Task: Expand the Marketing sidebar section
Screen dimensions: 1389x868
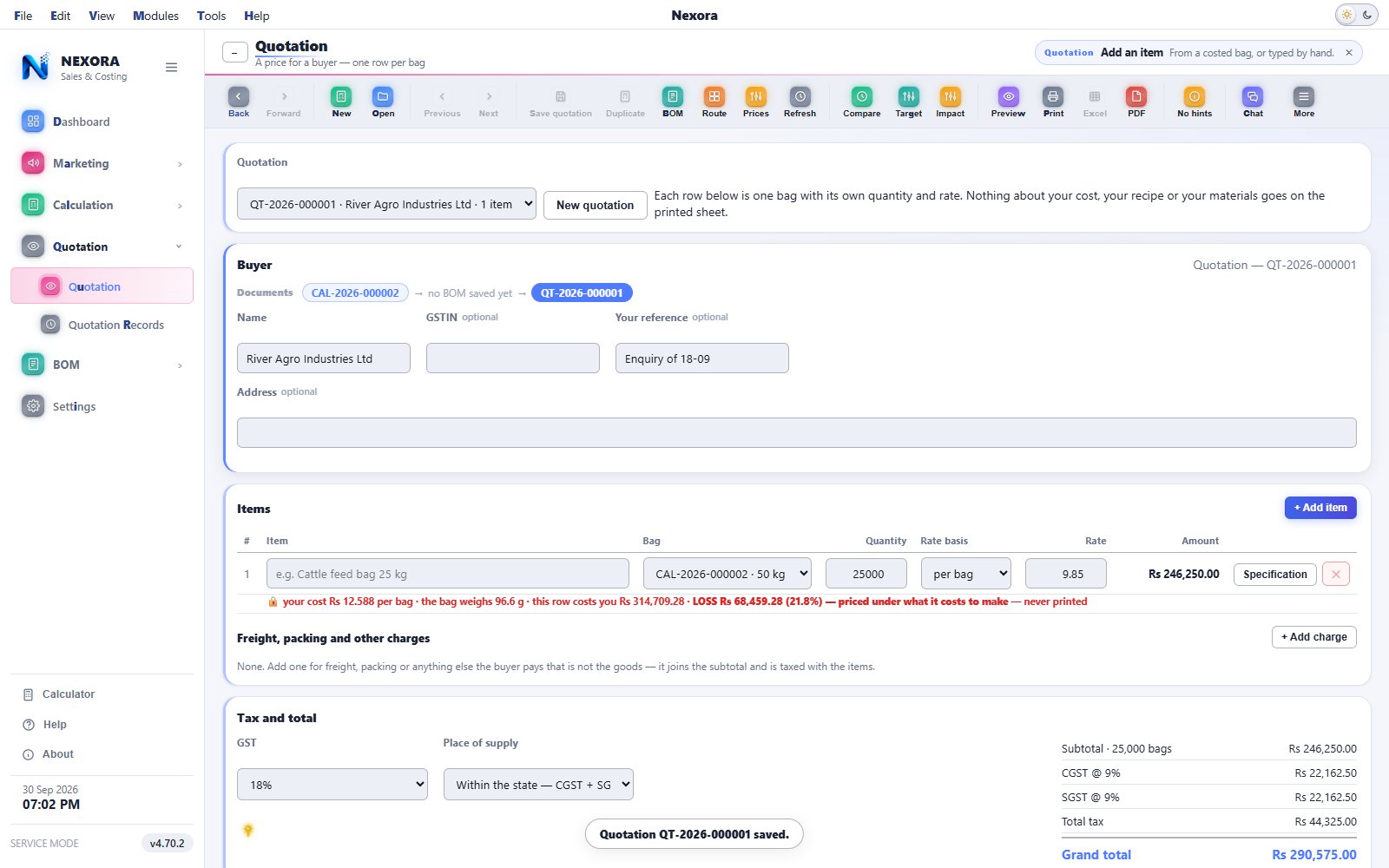Action: coord(102,163)
